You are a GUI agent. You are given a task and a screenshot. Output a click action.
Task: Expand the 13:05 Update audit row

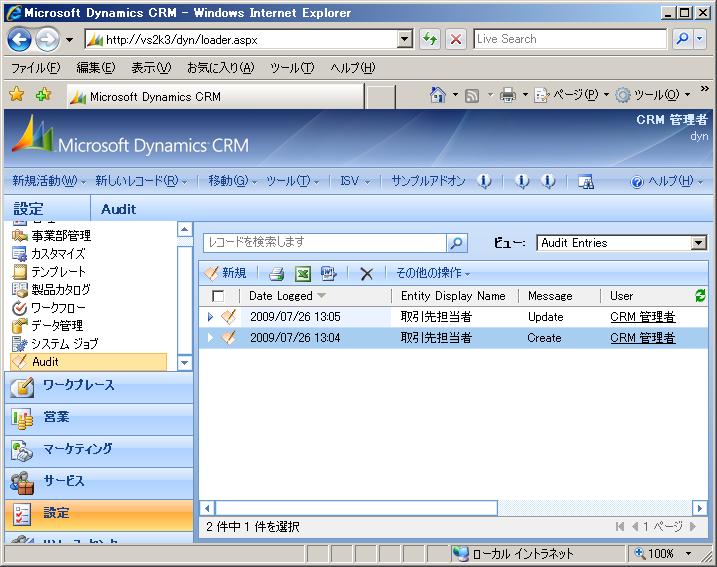[210, 316]
